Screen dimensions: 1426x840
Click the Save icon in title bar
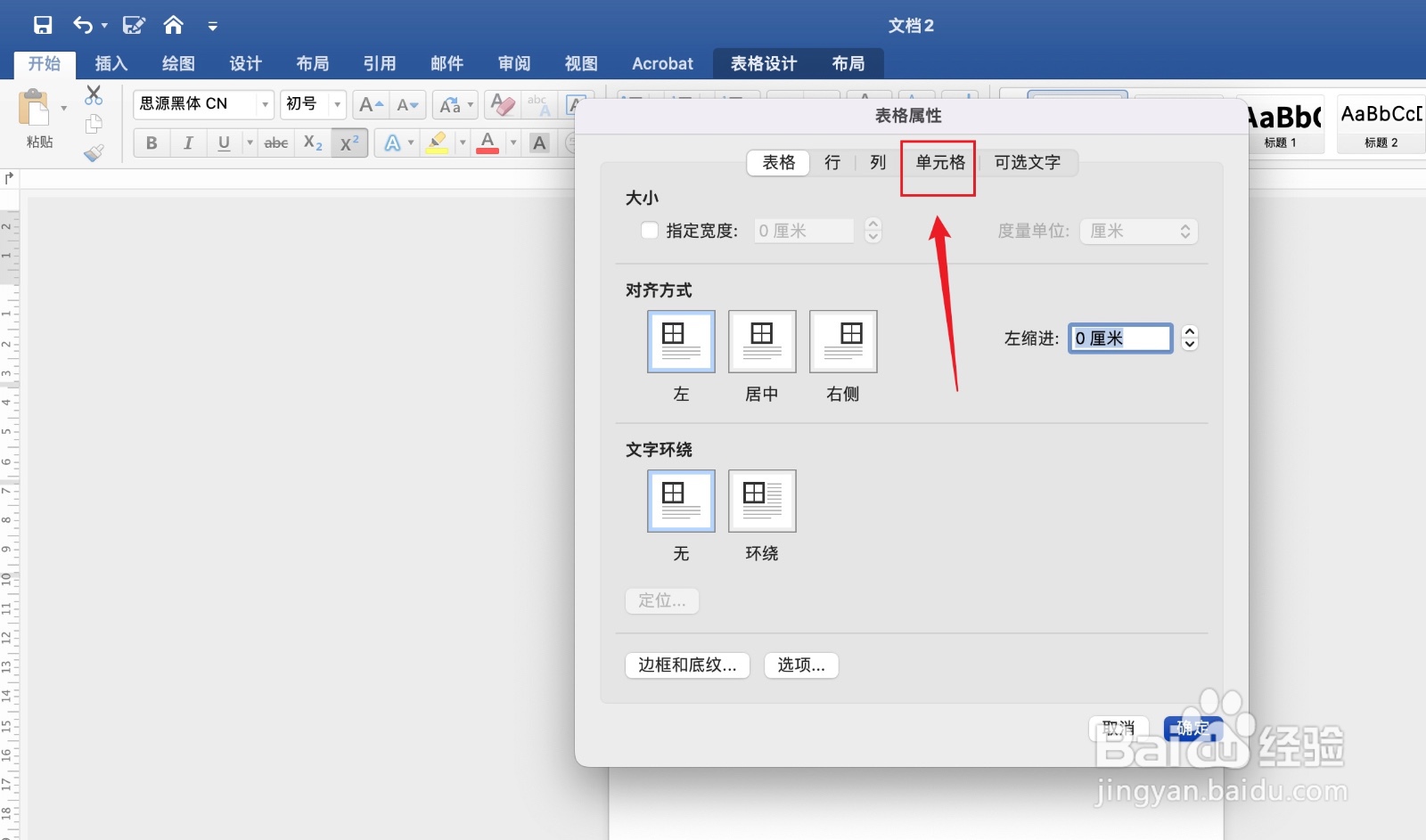tap(42, 25)
